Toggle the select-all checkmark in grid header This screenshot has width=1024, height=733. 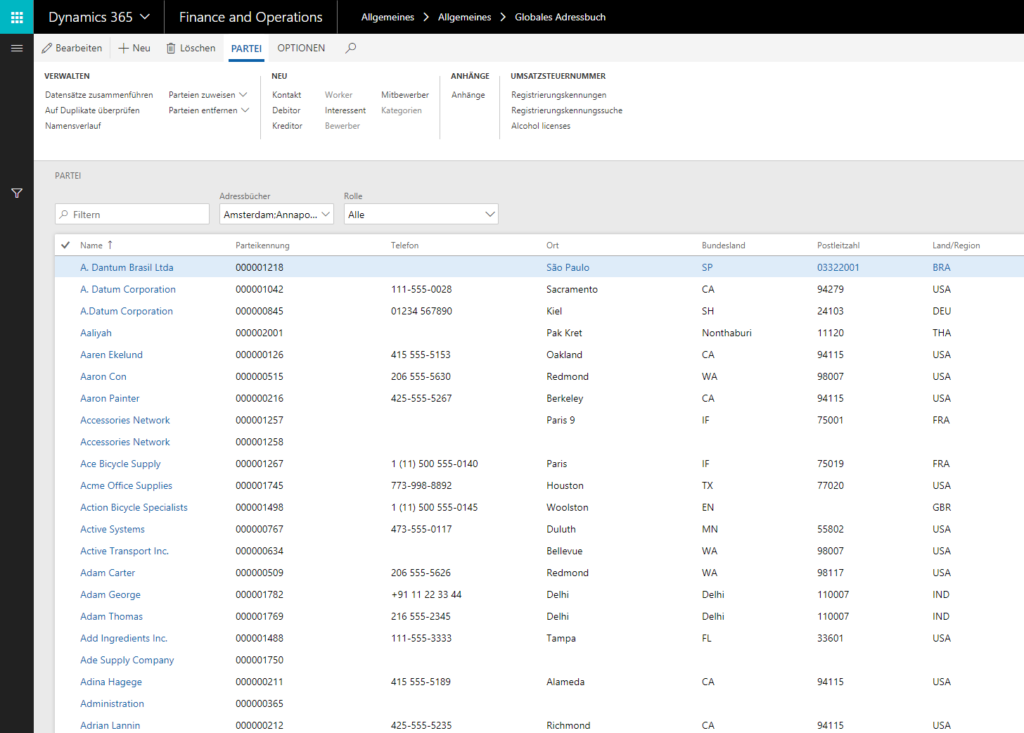(66, 245)
